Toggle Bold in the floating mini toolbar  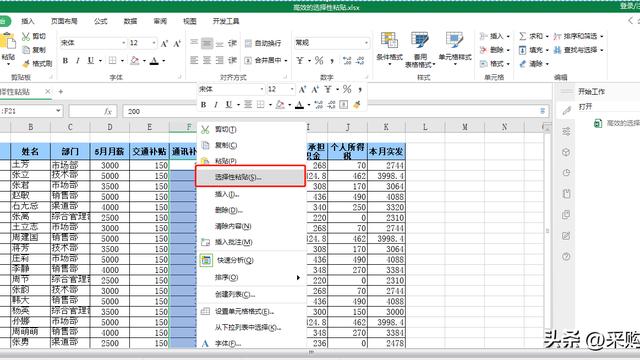pos(203,104)
